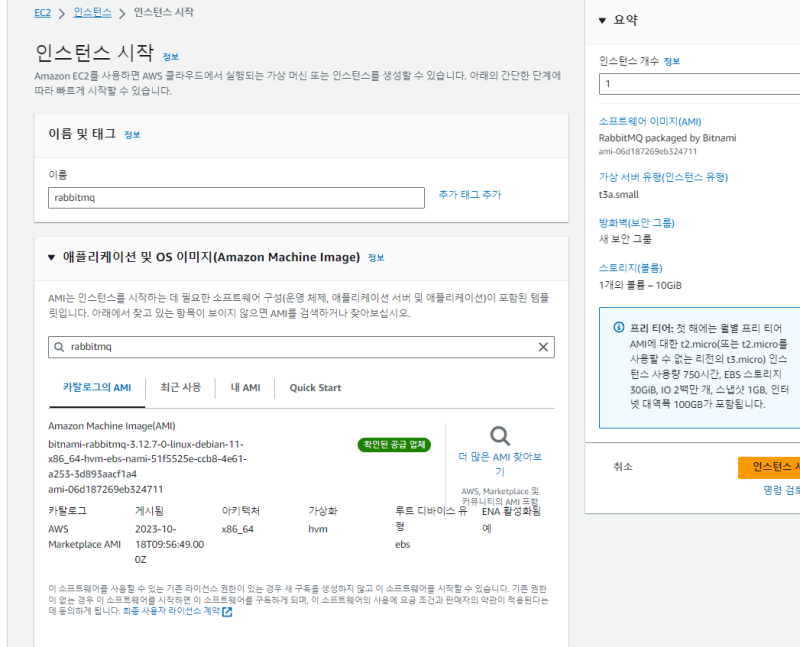Click external link icon after 라이선스 계약

tap(227, 611)
